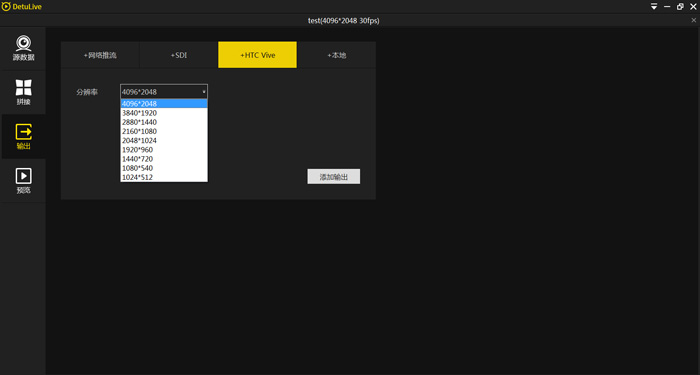Click the DetuLive logo icon

coord(6,7)
